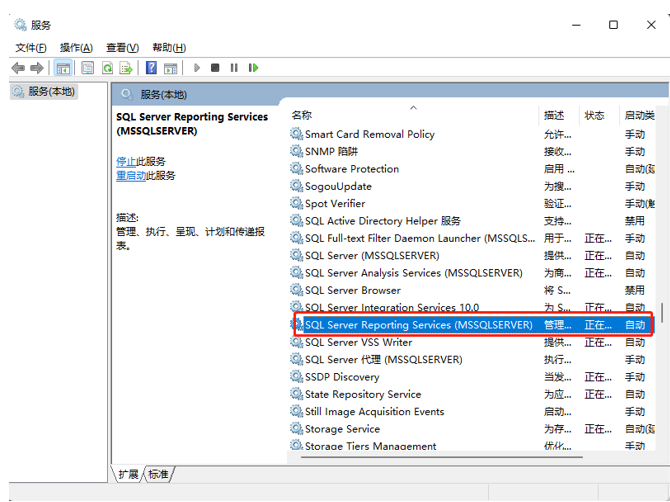Select the SQL Server 代理 (MSSQLSERVER) row

(472, 359)
